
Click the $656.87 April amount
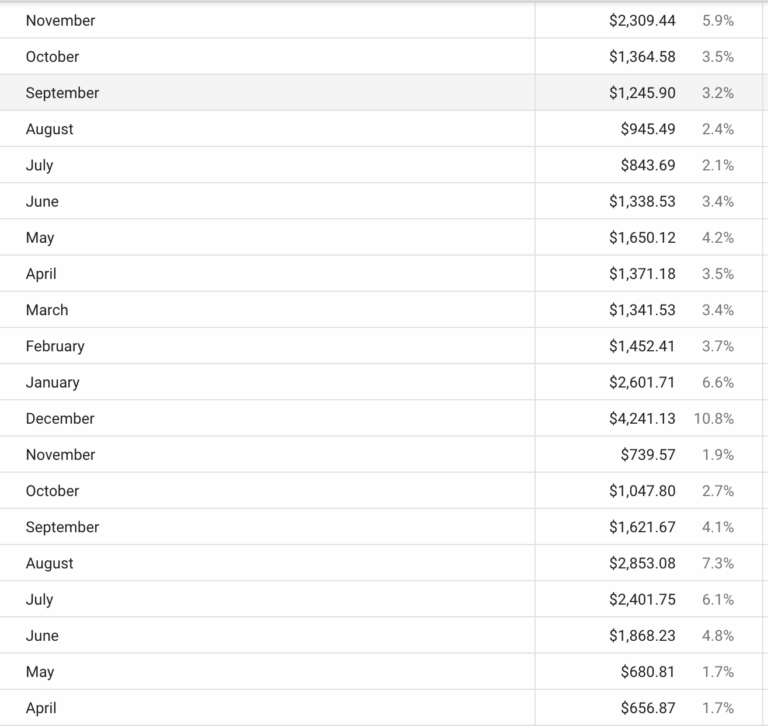click(x=648, y=708)
